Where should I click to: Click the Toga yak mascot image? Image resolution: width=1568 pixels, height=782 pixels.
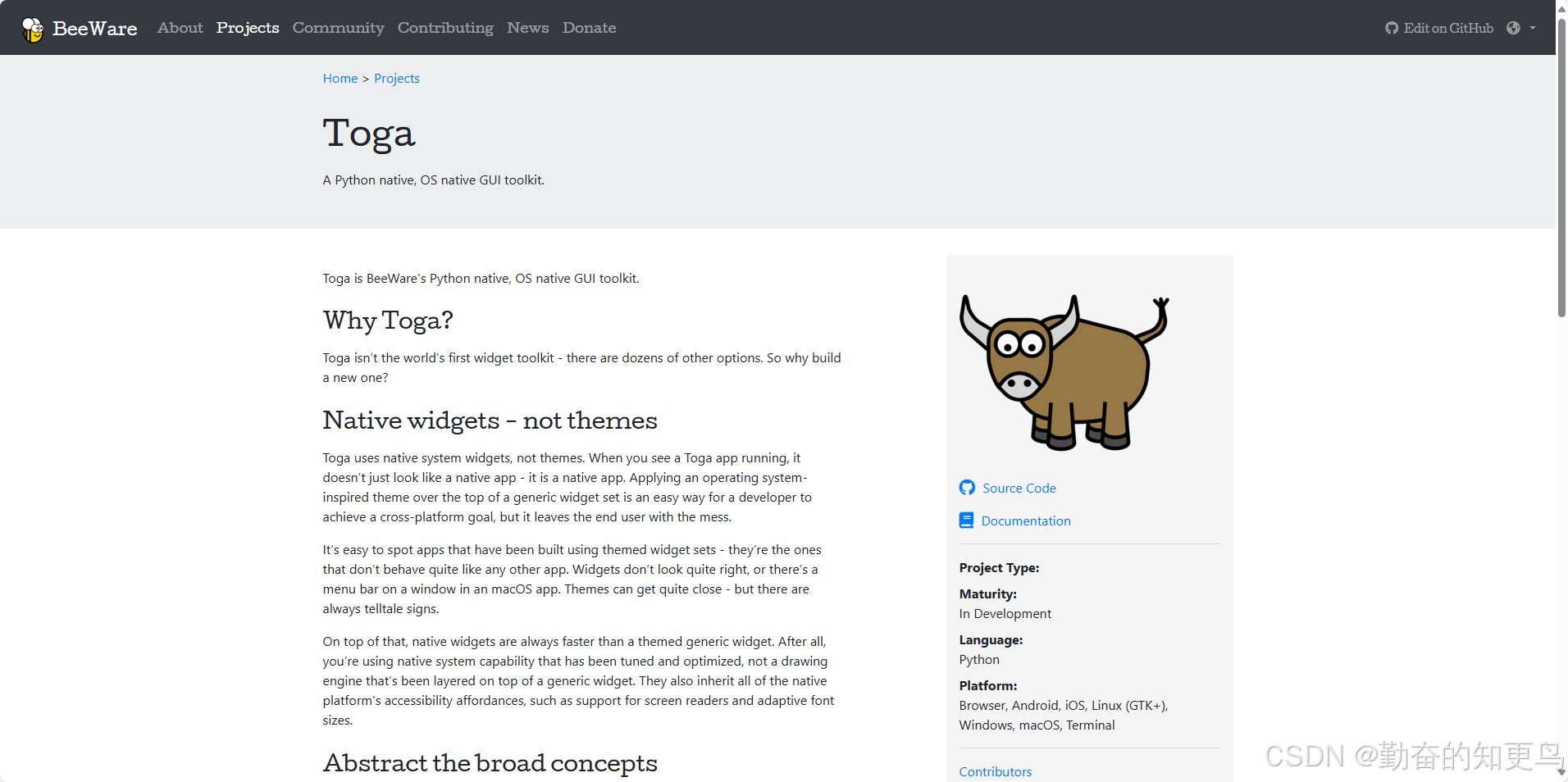click(1064, 372)
